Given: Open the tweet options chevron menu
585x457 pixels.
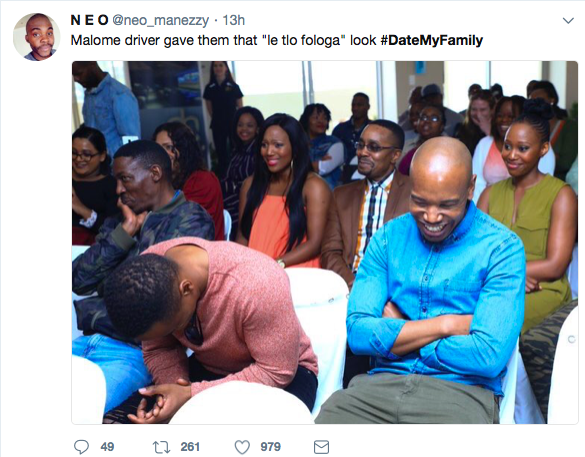Looking at the screenshot, I should tap(568, 21).
